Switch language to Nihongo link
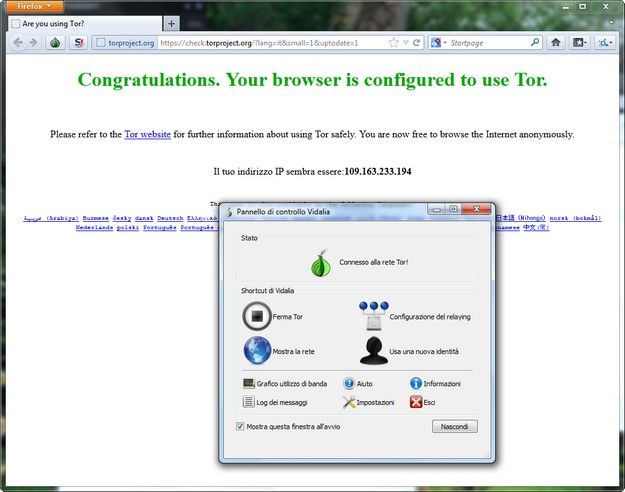This screenshot has height=492, width=625. click(520, 218)
